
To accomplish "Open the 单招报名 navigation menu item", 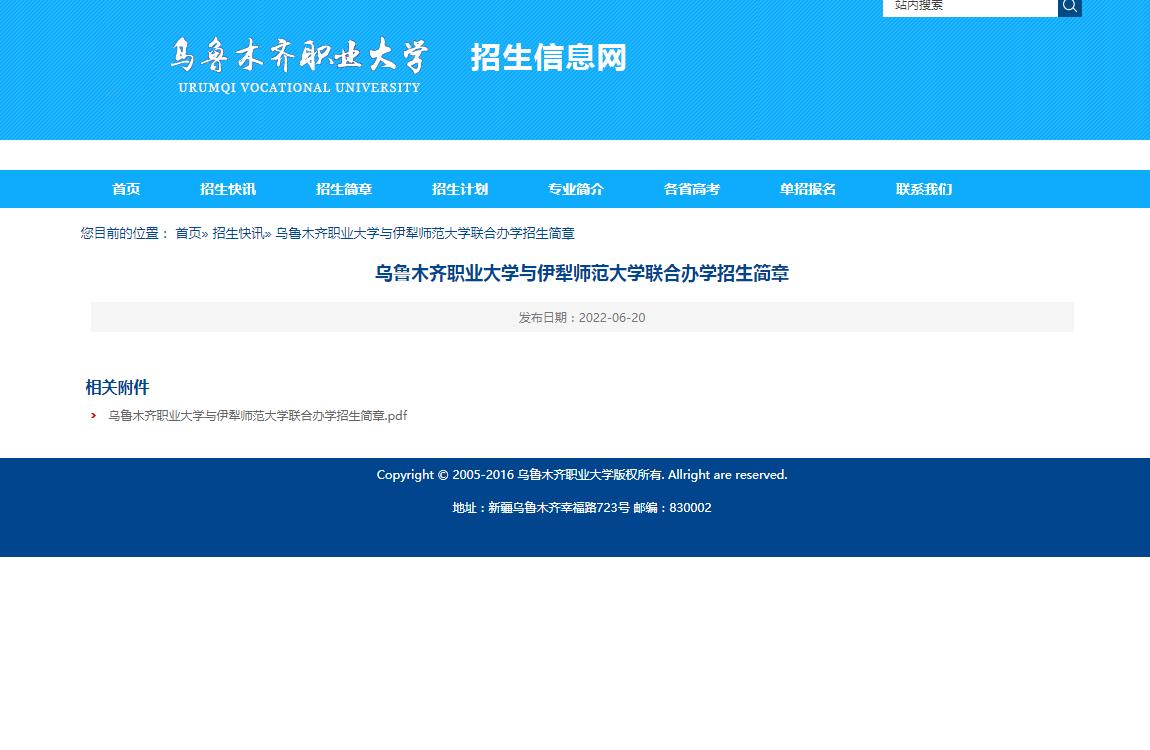I will point(807,189).
